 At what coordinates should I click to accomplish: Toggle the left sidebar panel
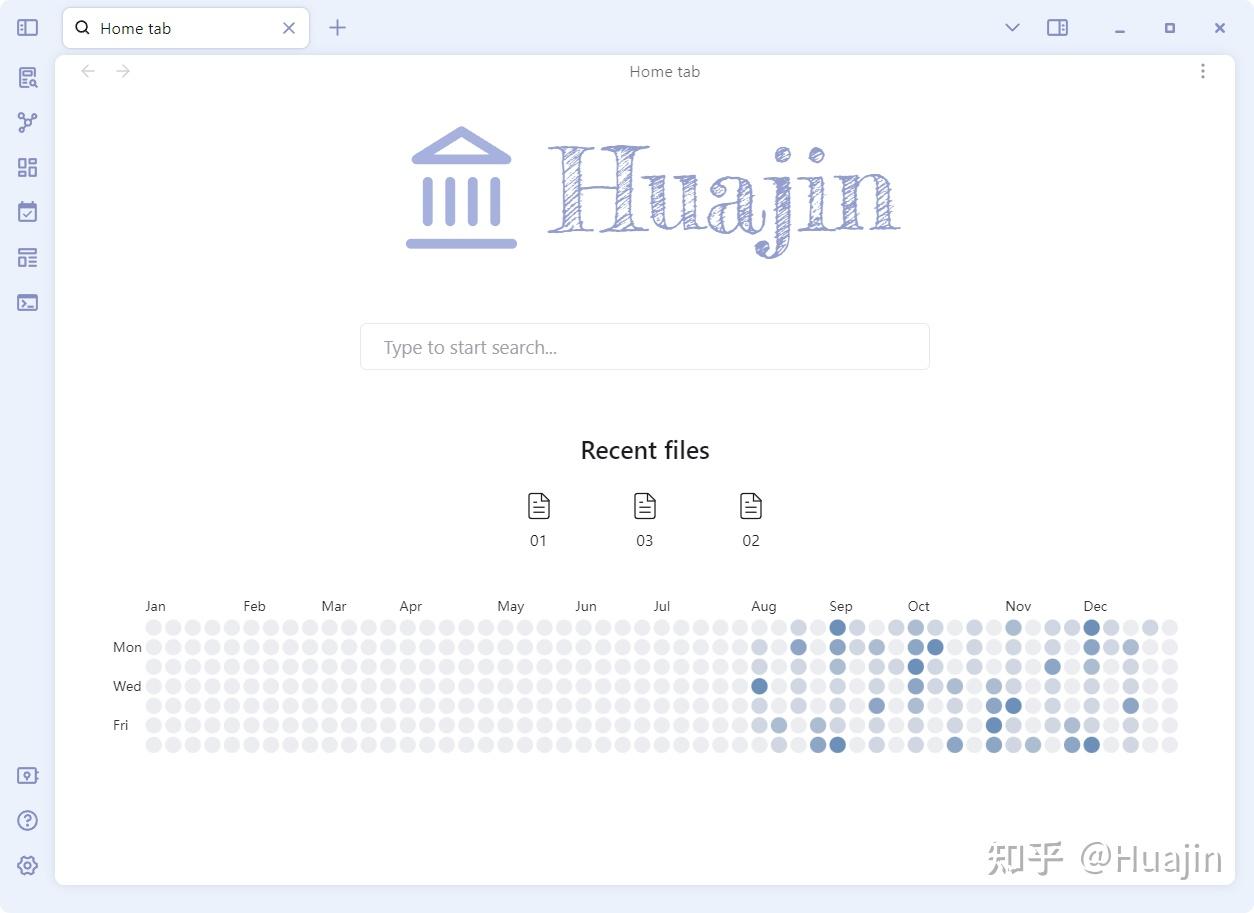[28, 28]
